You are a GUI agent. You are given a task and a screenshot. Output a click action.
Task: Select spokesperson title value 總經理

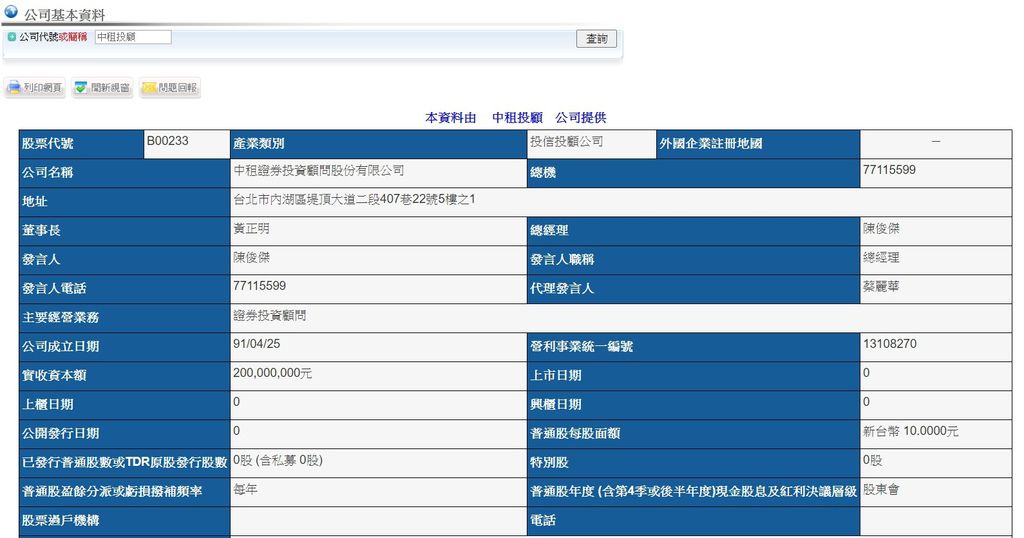[881, 257]
